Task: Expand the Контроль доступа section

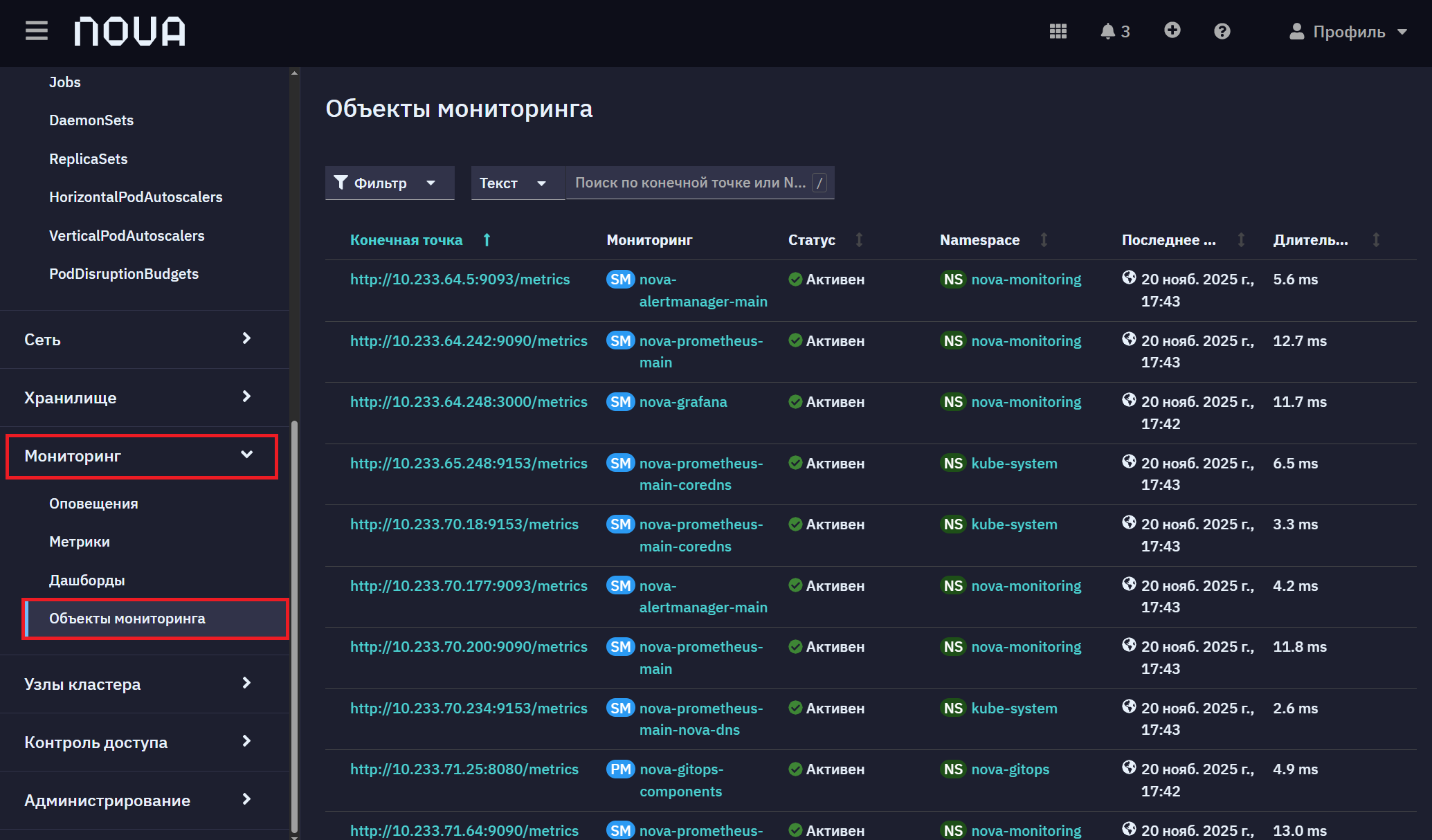Action: (x=145, y=742)
